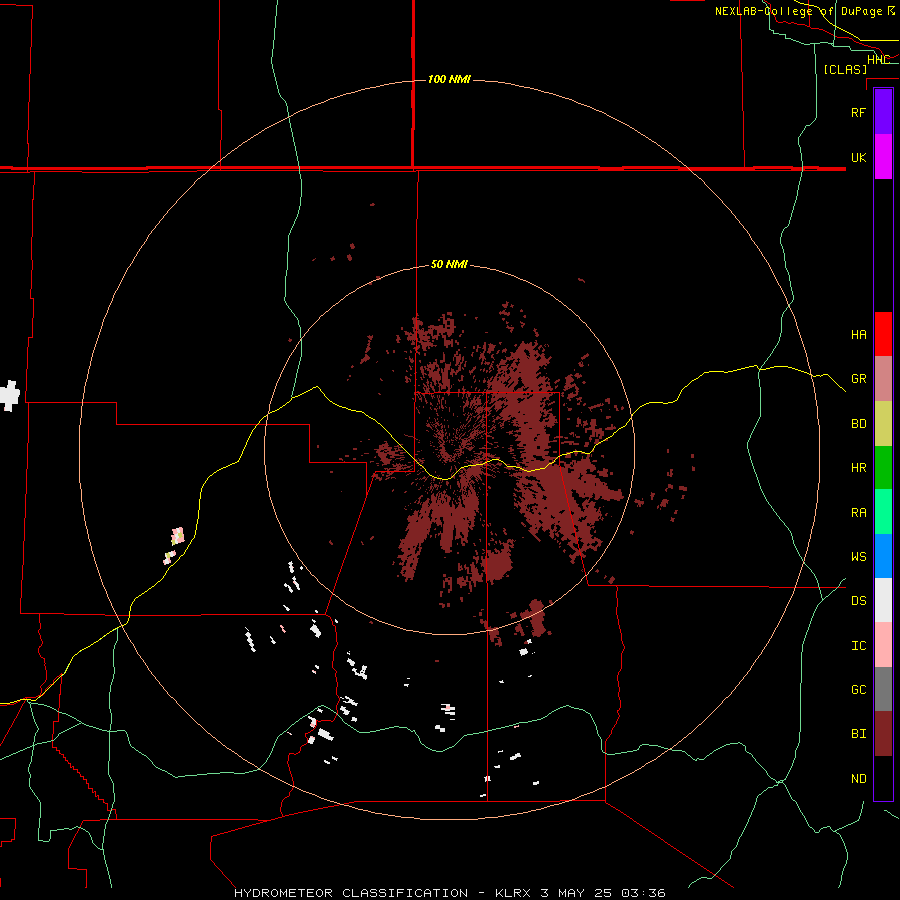Click the '50 NMI' range ring label
The width and height of the screenshot is (900, 900).
pyautogui.click(x=449, y=265)
